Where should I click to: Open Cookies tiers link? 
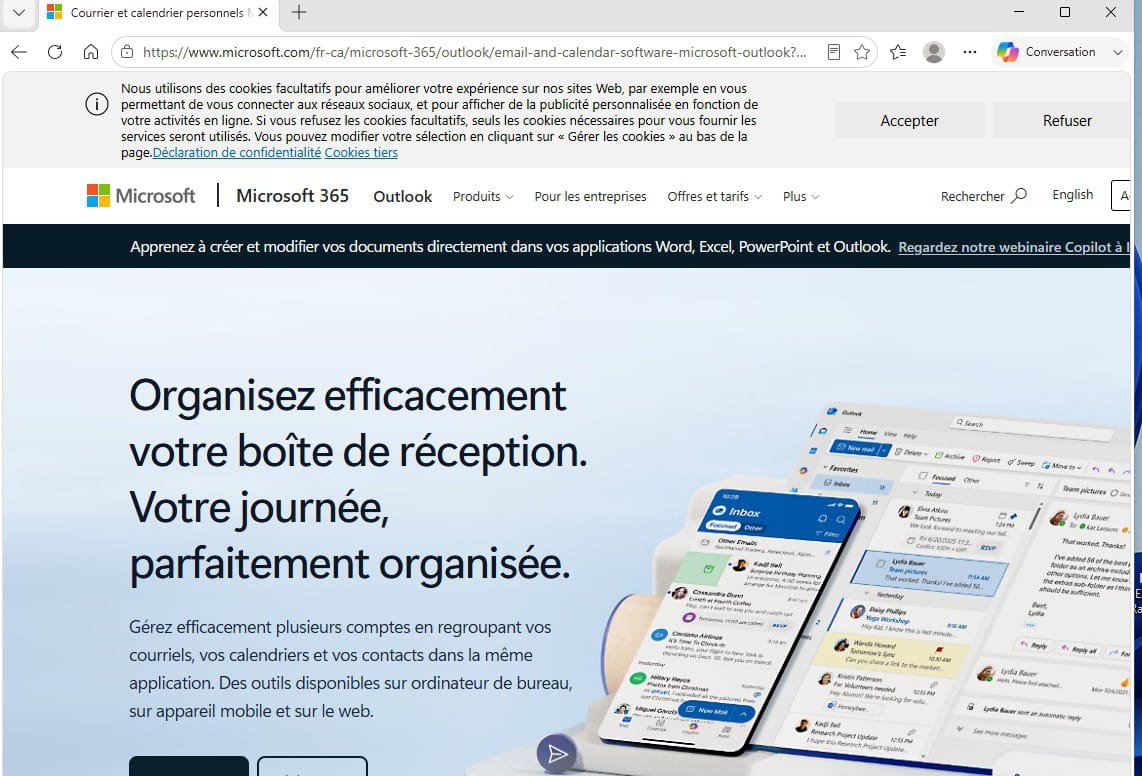click(361, 152)
